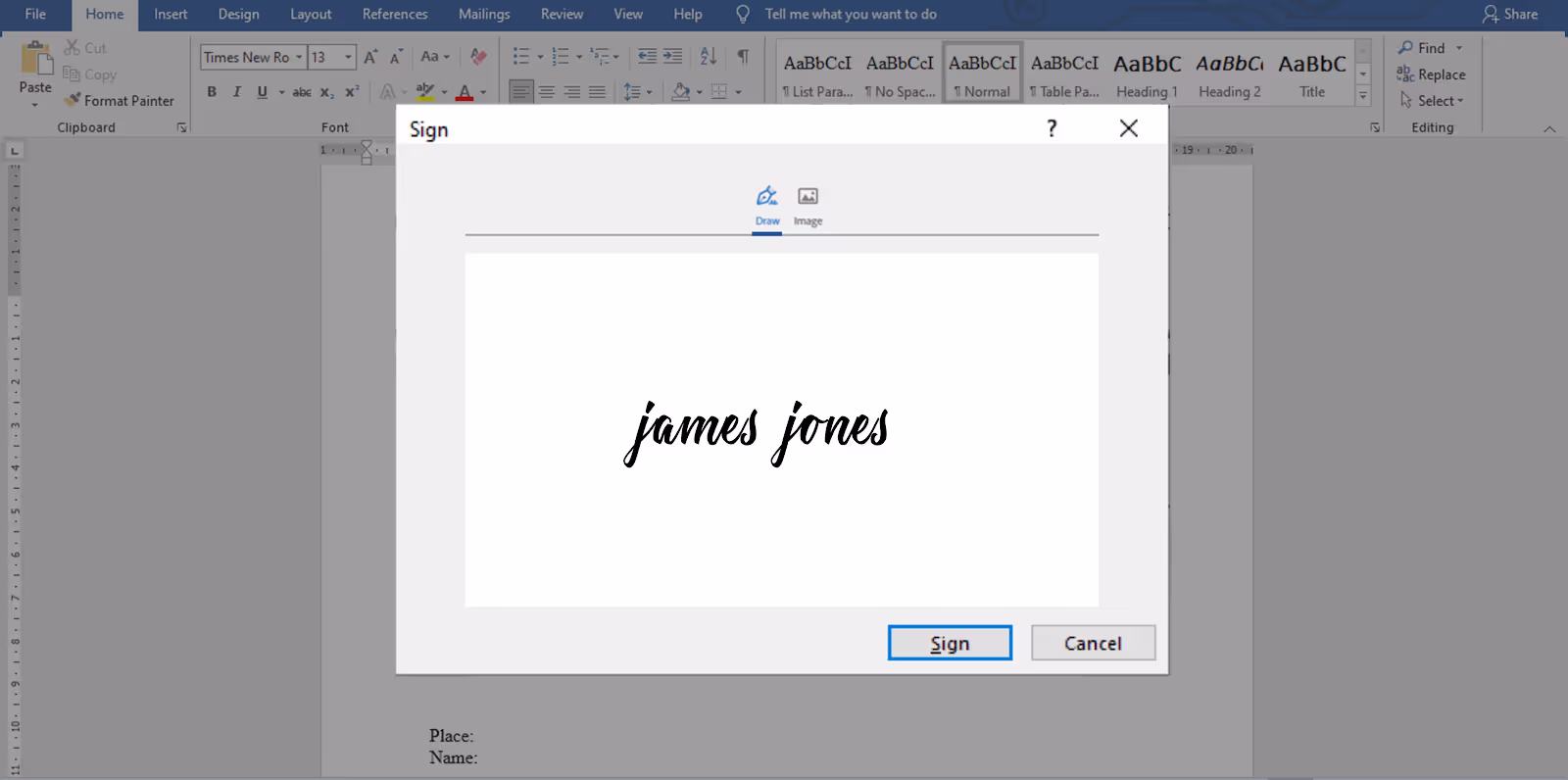This screenshot has height=780, width=1568.
Task: Apply paragraph shading color bucket
Action: (681, 91)
